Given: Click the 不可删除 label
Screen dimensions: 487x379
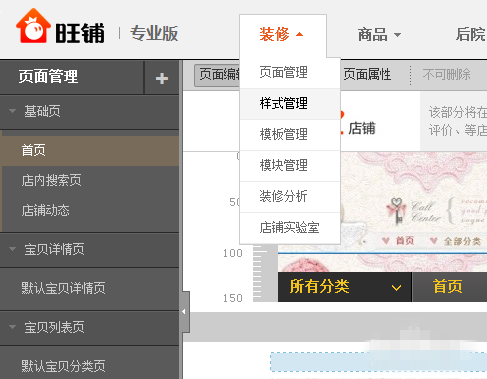Looking at the screenshot, I should pos(446,74).
